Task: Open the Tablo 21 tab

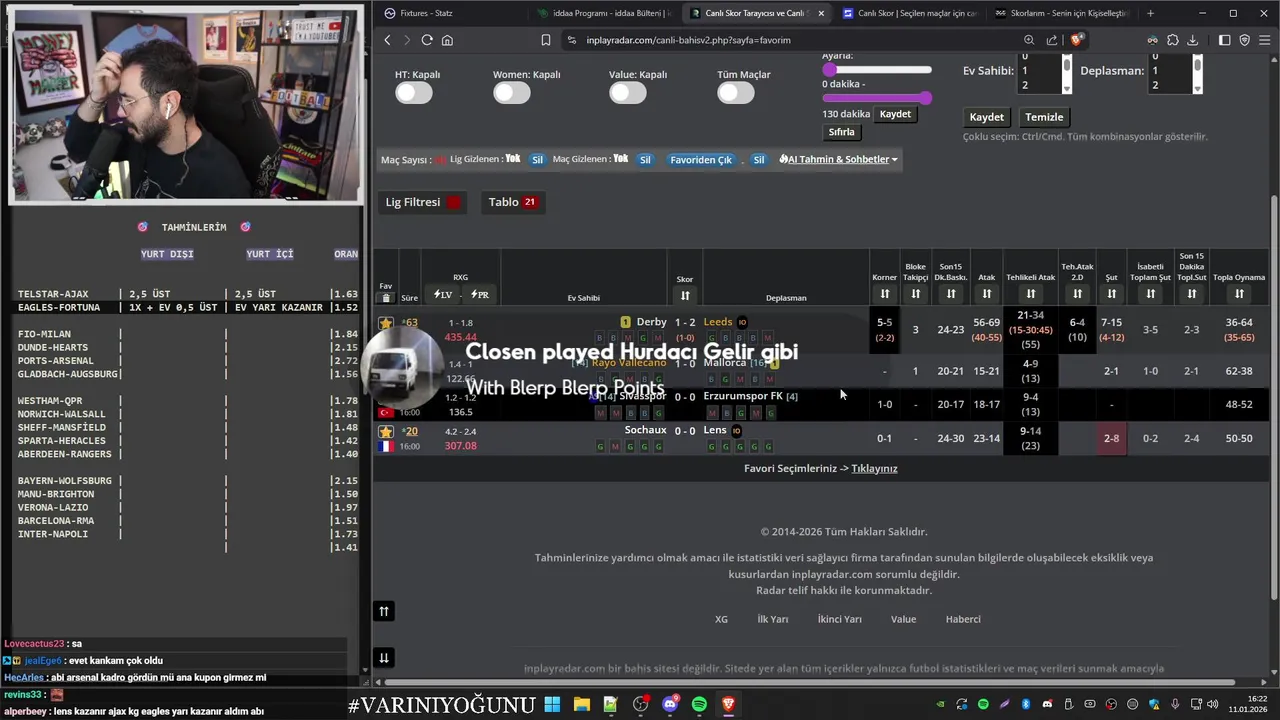Action: [x=513, y=202]
